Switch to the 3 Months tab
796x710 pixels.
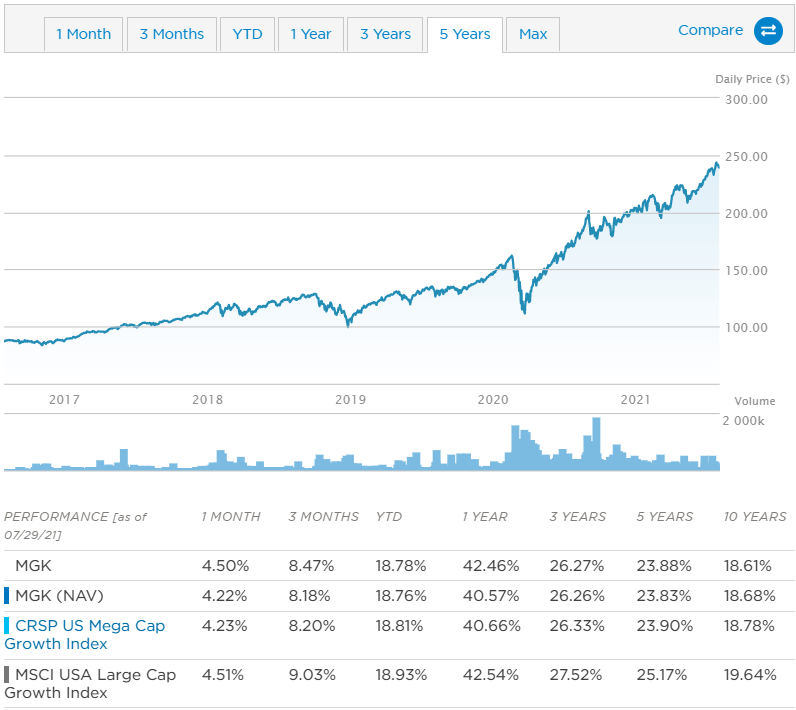pyautogui.click(x=172, y=35)
